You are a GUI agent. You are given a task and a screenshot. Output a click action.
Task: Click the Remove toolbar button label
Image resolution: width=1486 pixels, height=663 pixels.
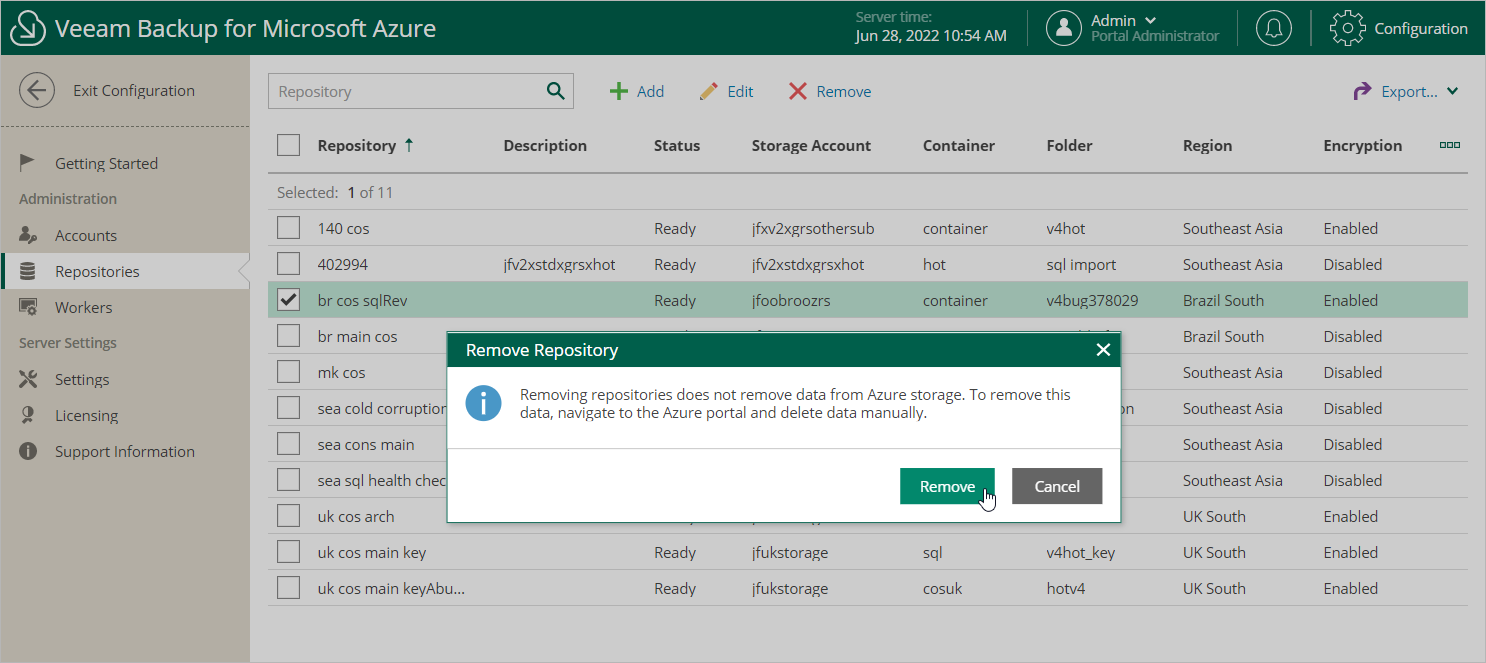844,91
